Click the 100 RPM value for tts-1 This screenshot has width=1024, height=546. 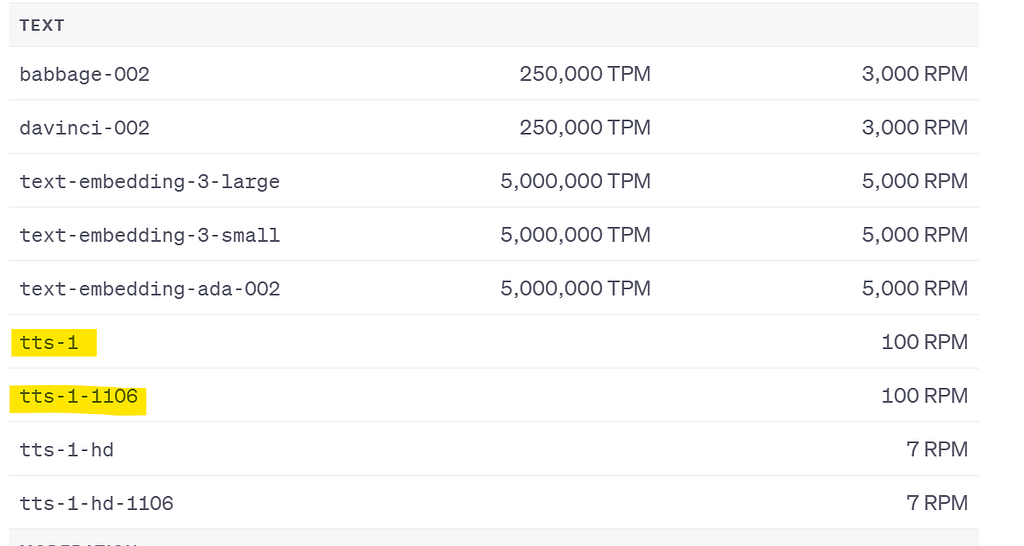coord(924,343)
